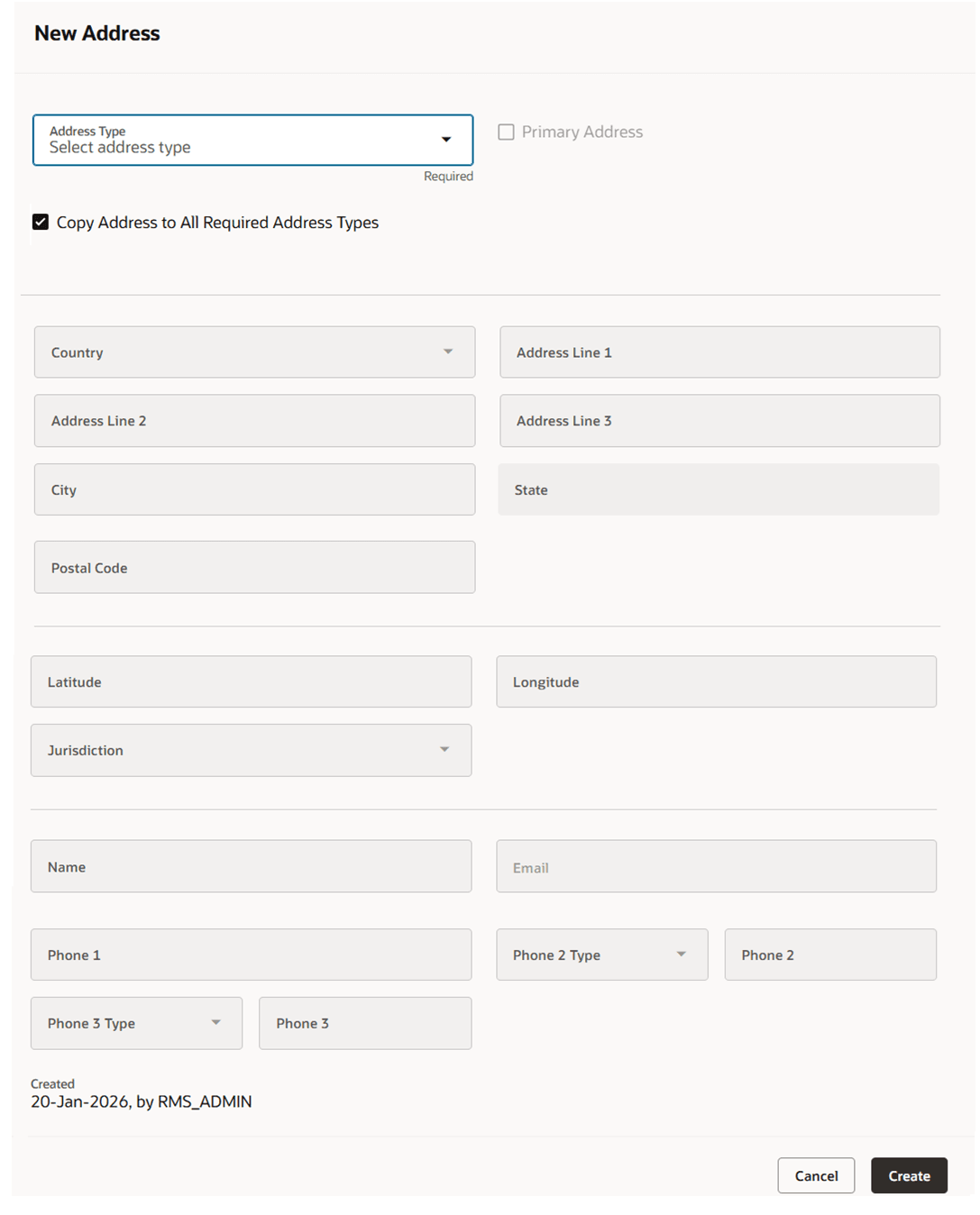Click the Address Line 1 field
Viewport: 980px width, 1215px height.
coord(719,352)
